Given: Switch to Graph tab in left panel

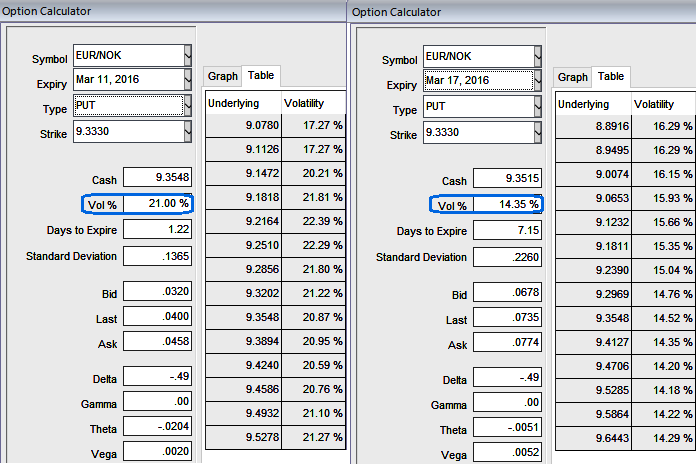Looking at the screenshot, I should pyautogui.click(x=223, y=76).
